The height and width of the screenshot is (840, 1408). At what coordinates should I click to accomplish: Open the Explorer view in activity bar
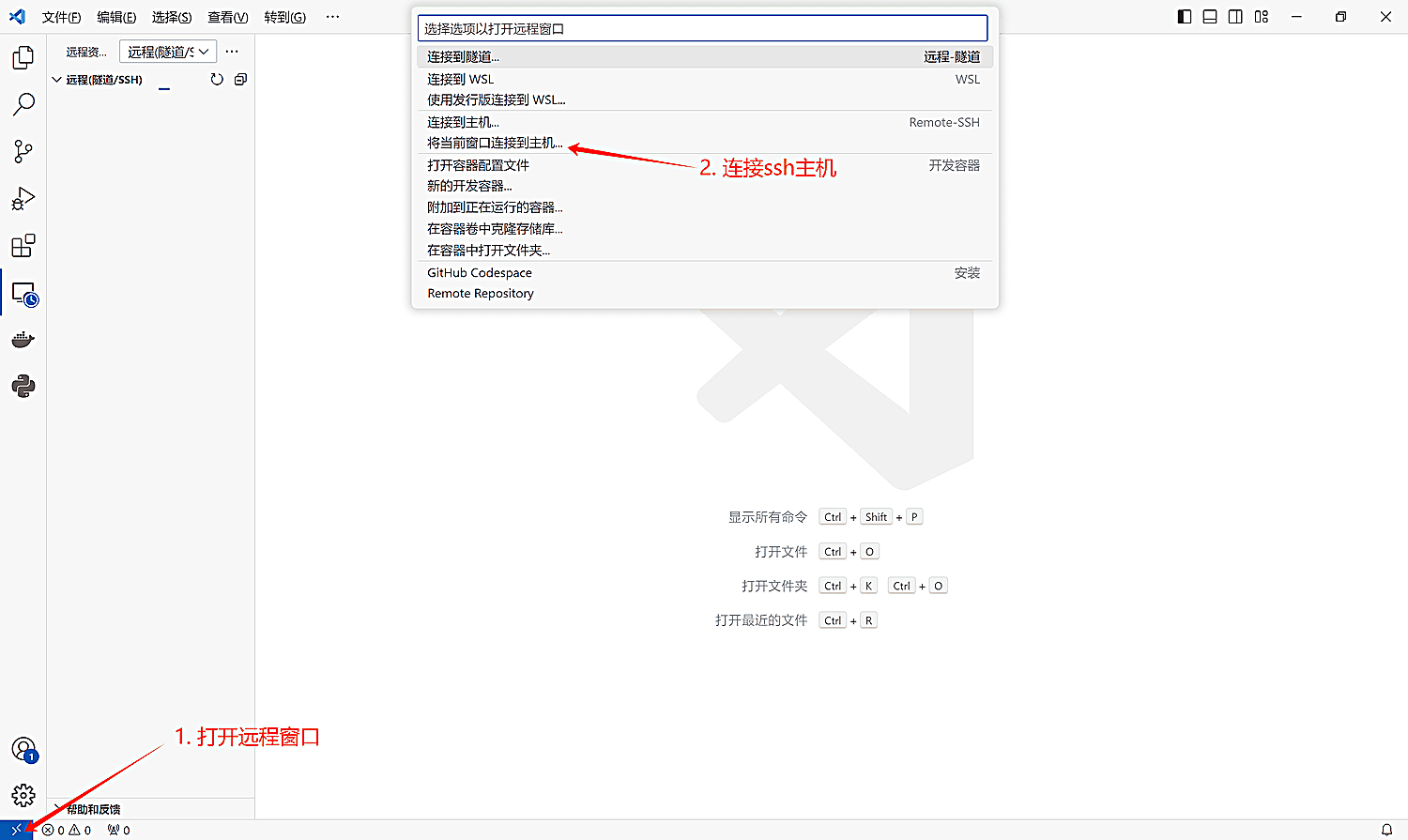pos(23,58)
